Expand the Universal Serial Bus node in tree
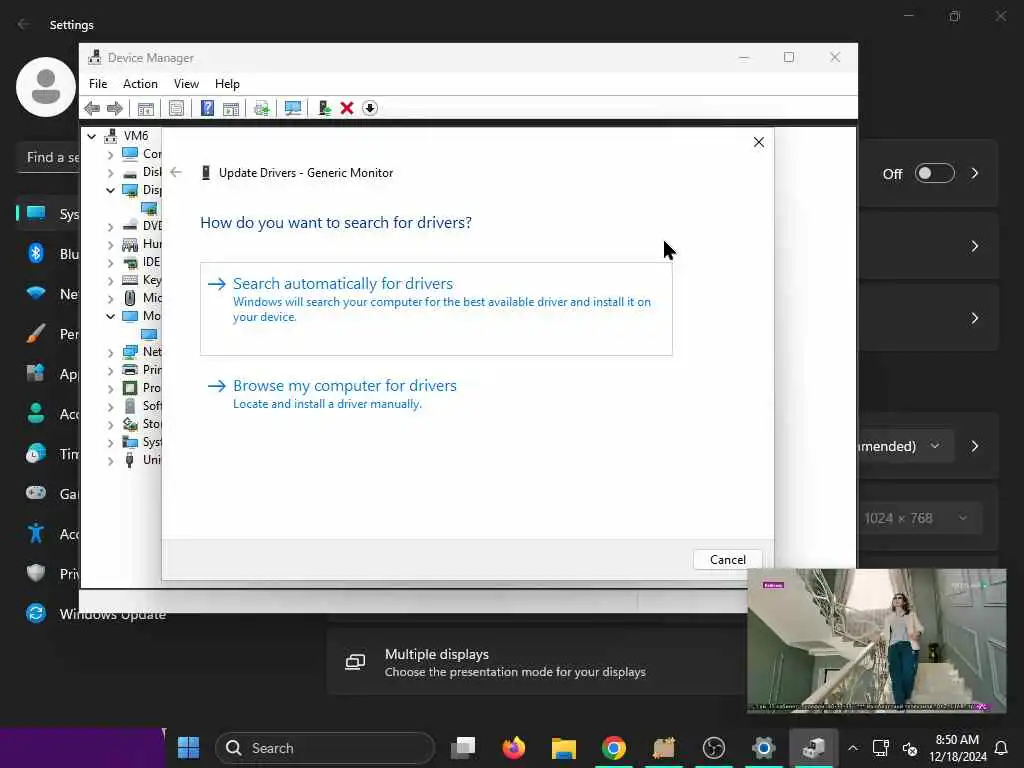 pos(110,460)
